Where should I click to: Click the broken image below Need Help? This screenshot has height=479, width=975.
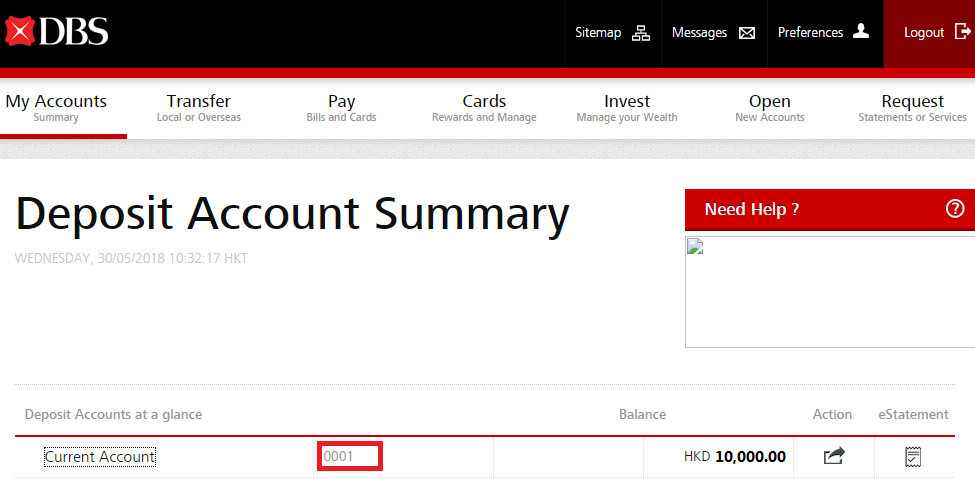coord(829,291)
